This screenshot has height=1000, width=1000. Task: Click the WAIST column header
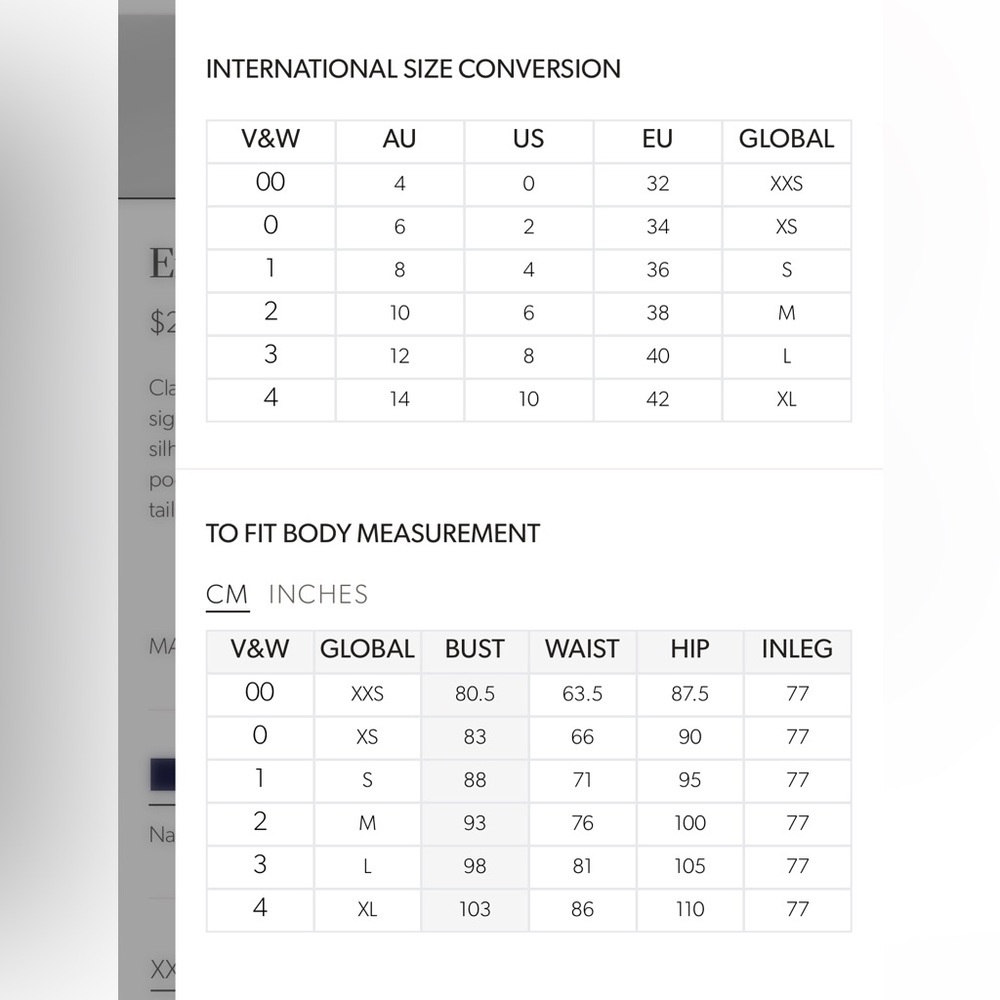click(x=582, y=649)
